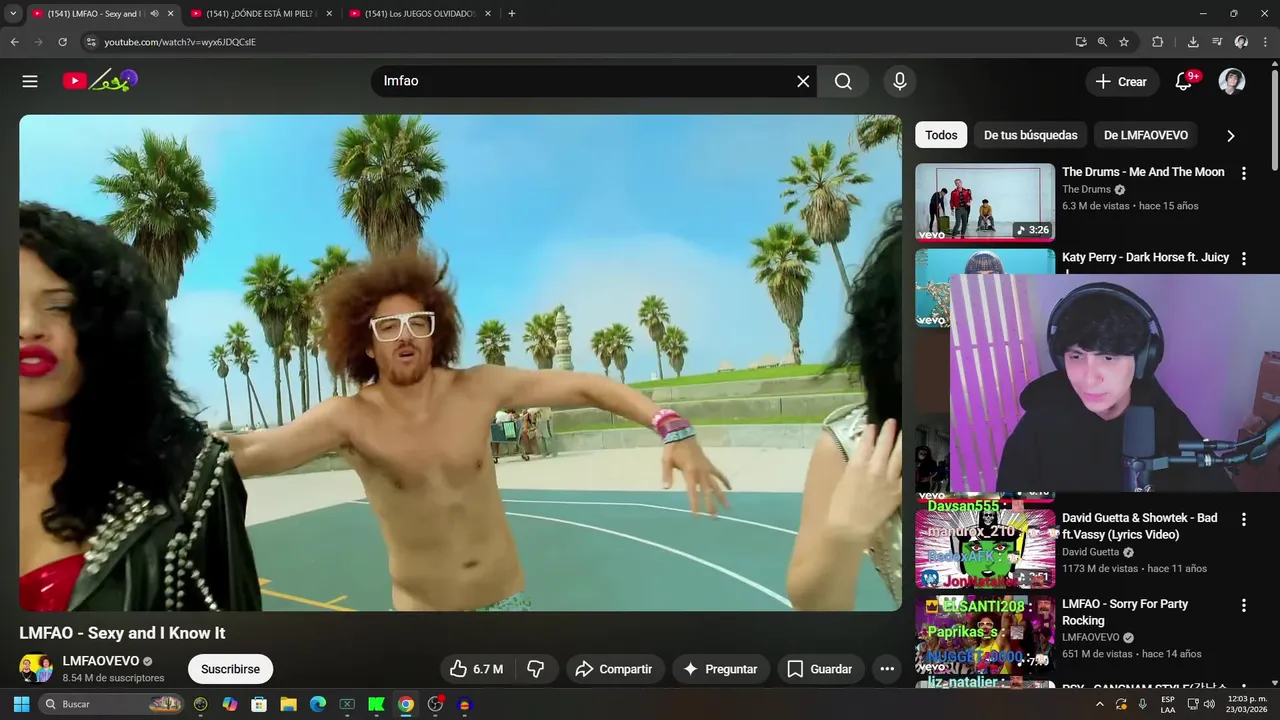
Task: Click the Suscribirse button
Action: point(230,669)
